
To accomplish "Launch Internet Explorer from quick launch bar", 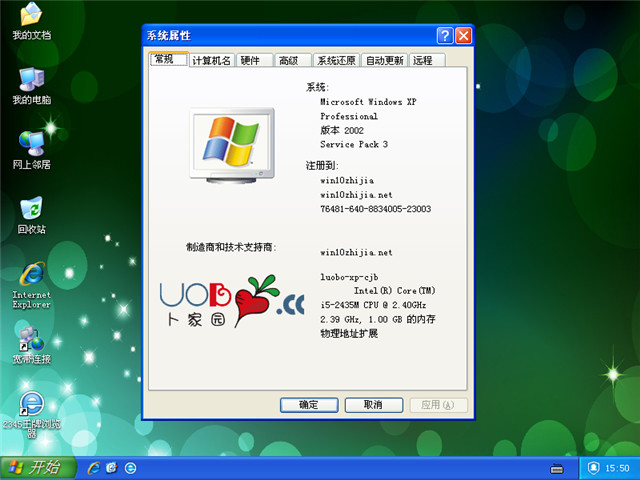I will 93,468.
